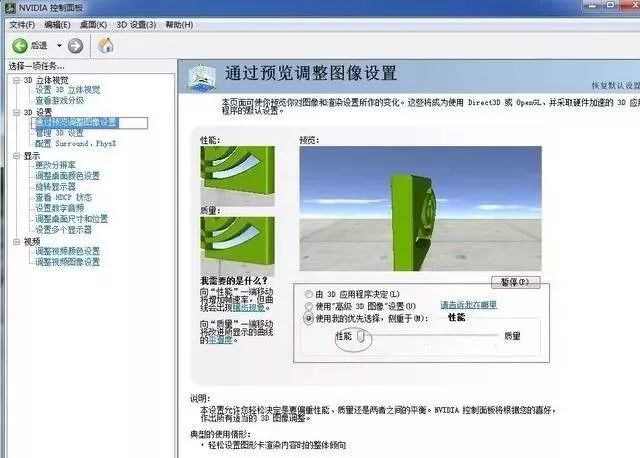
Task: Select 通过预览调整图像设置 tree item
Action: click(x=77, y=122)
